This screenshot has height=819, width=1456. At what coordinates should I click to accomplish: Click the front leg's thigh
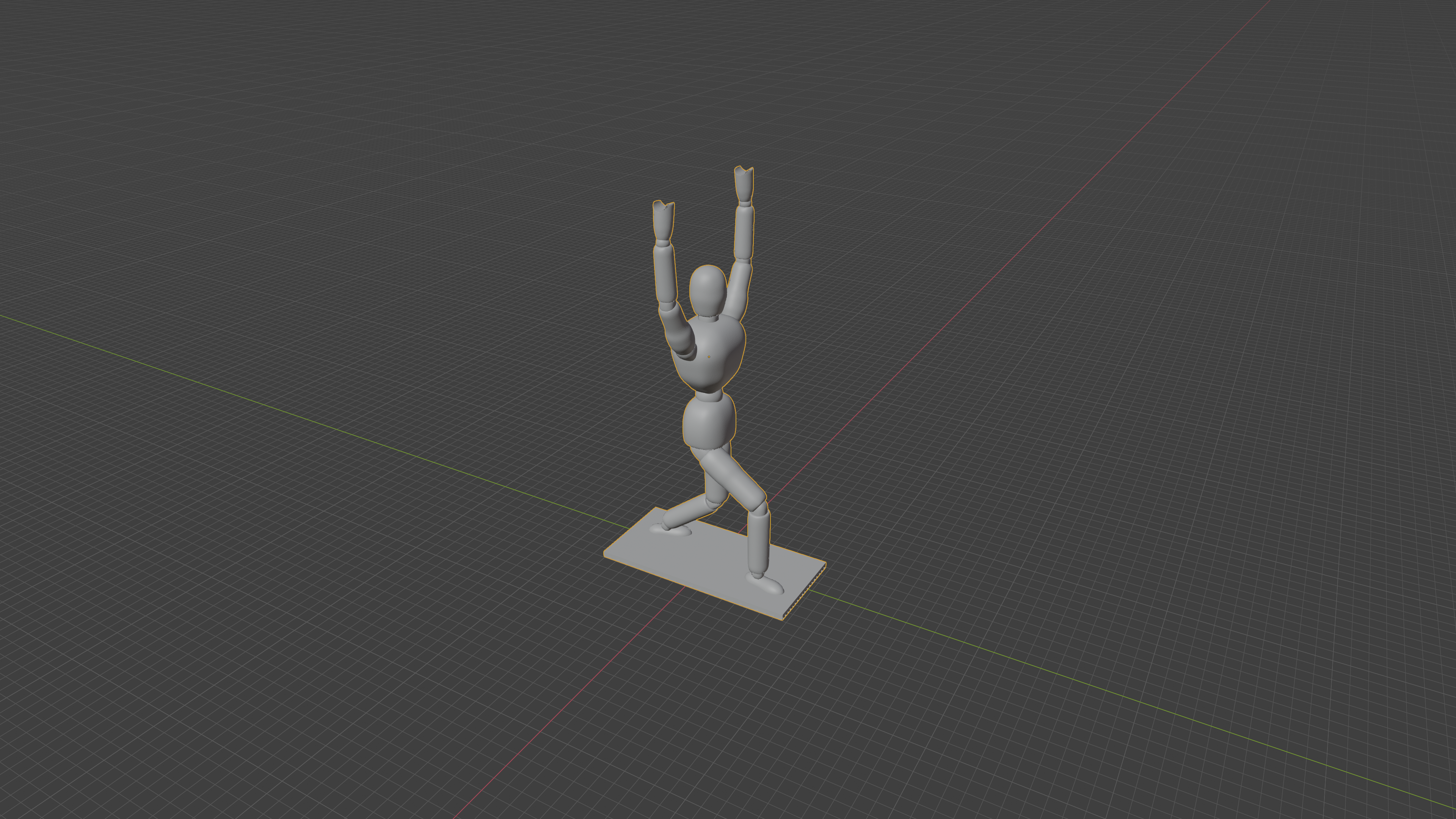[x=734, y=479]
